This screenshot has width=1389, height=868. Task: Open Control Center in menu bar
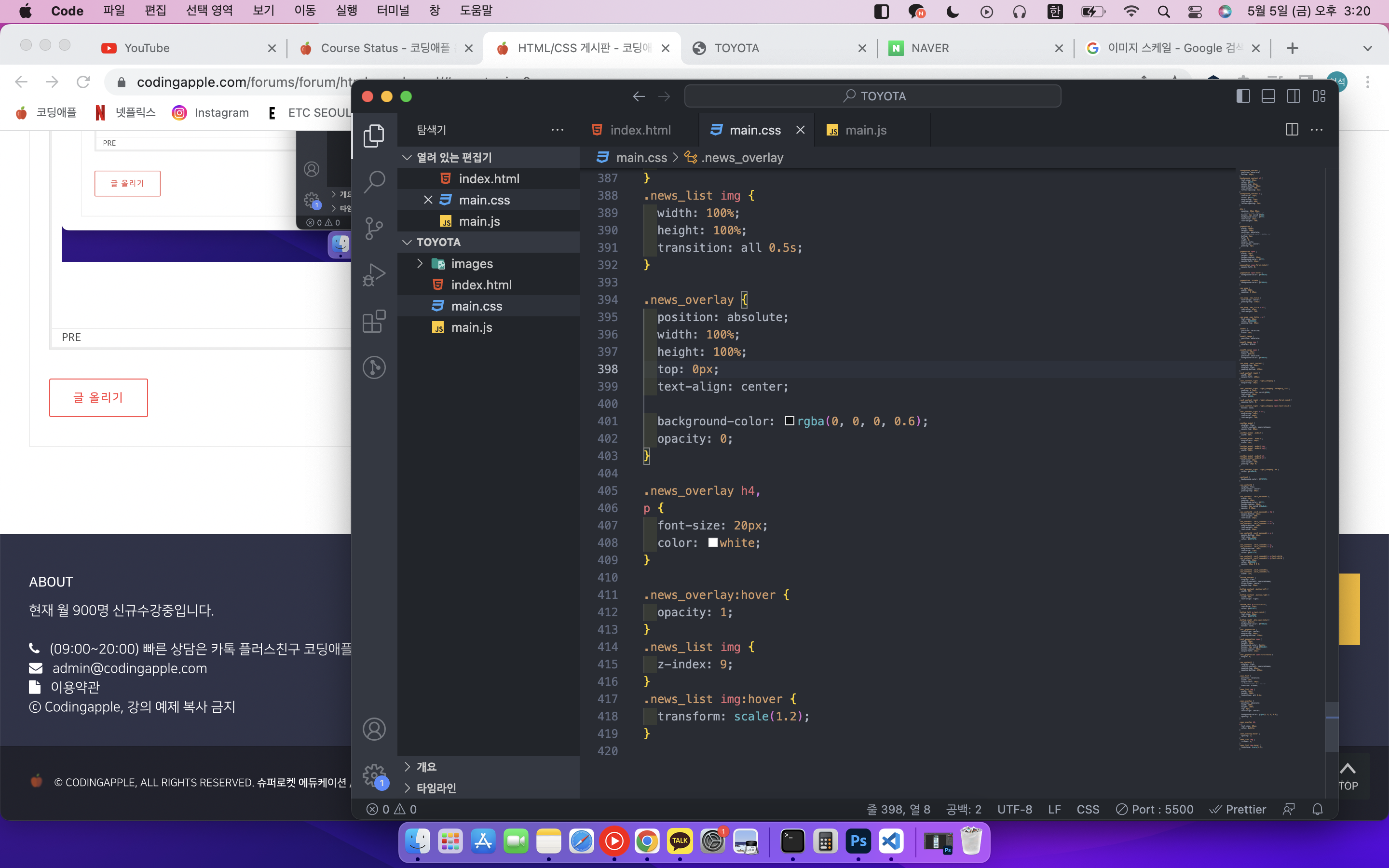click(1195, 12)
